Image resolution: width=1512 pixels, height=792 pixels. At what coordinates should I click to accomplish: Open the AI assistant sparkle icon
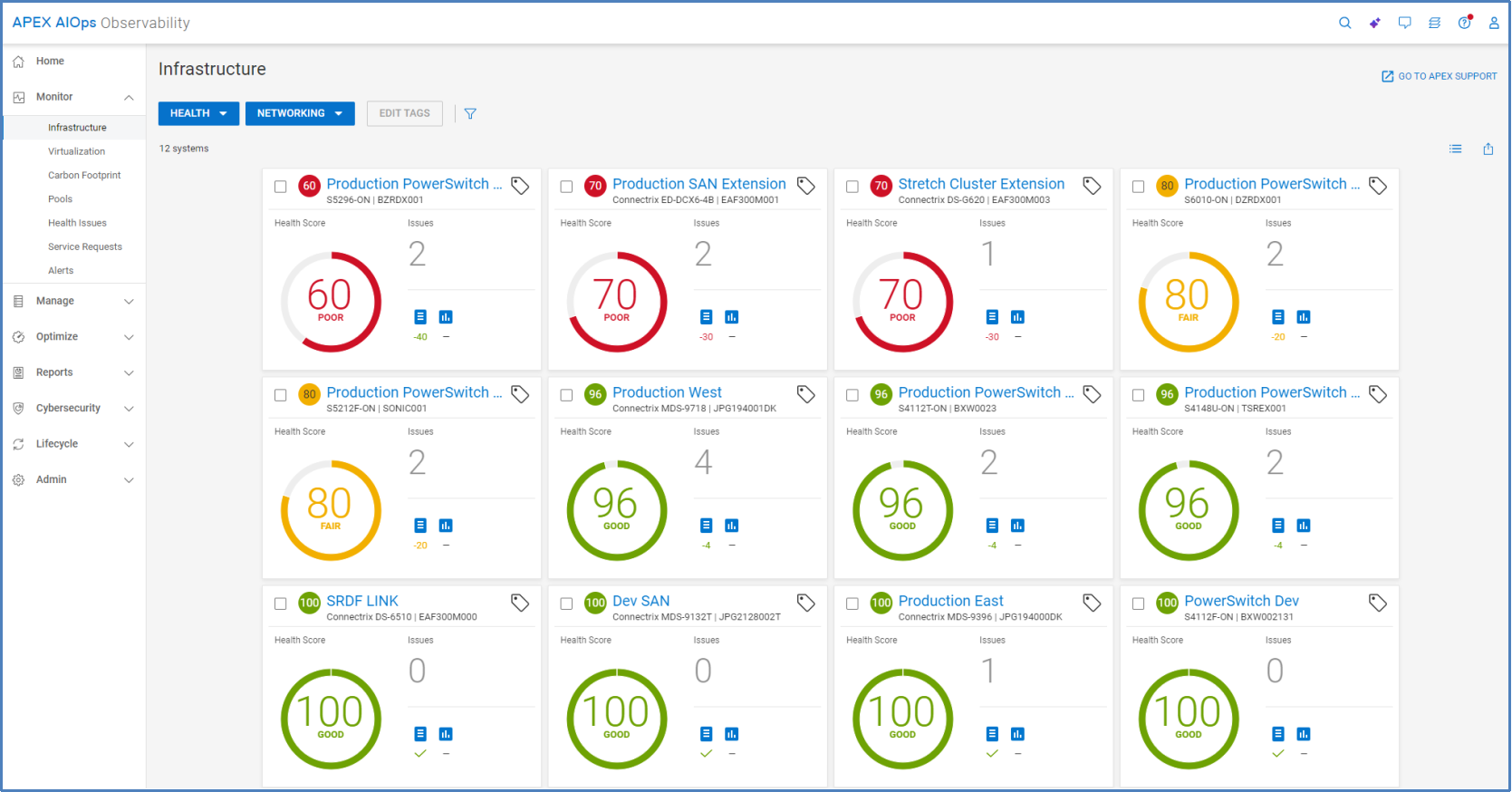tap(1374, 23)
